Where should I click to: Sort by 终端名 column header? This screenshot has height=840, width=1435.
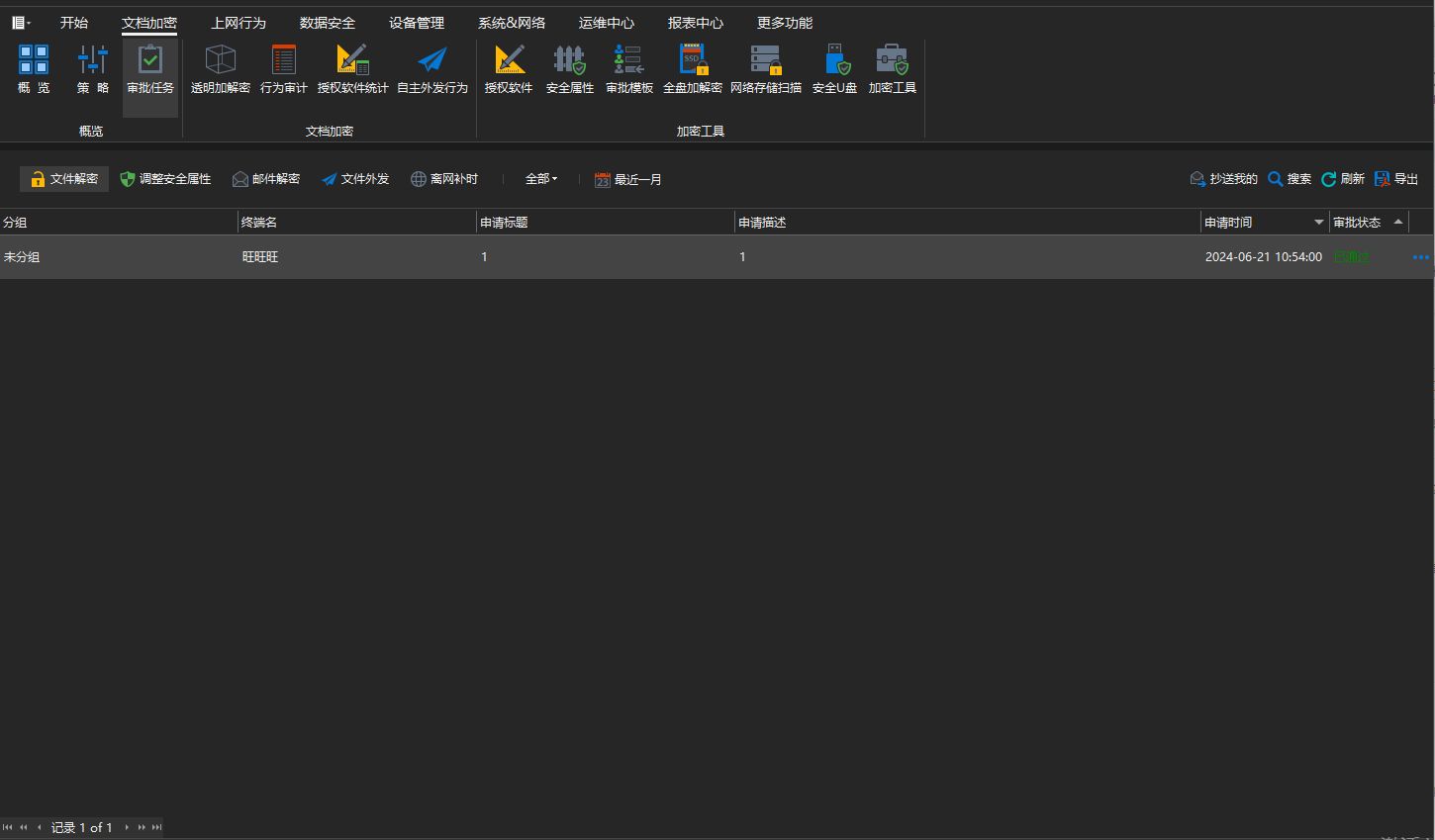pyautogui.click(x=356, y=223)
